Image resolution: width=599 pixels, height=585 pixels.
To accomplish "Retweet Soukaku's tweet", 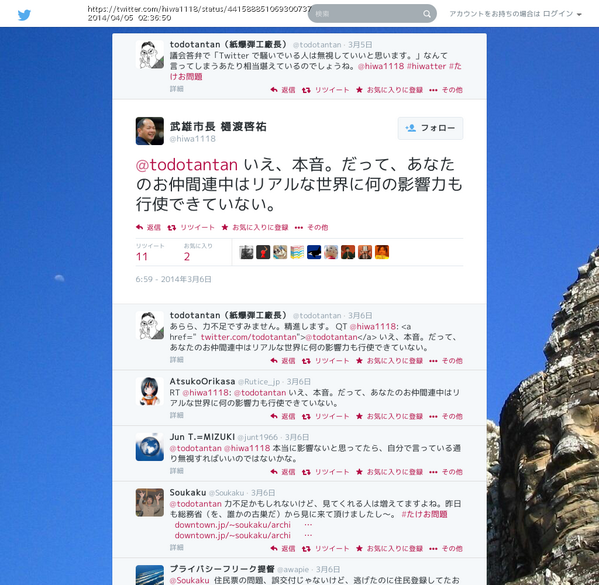I will 325,549.
